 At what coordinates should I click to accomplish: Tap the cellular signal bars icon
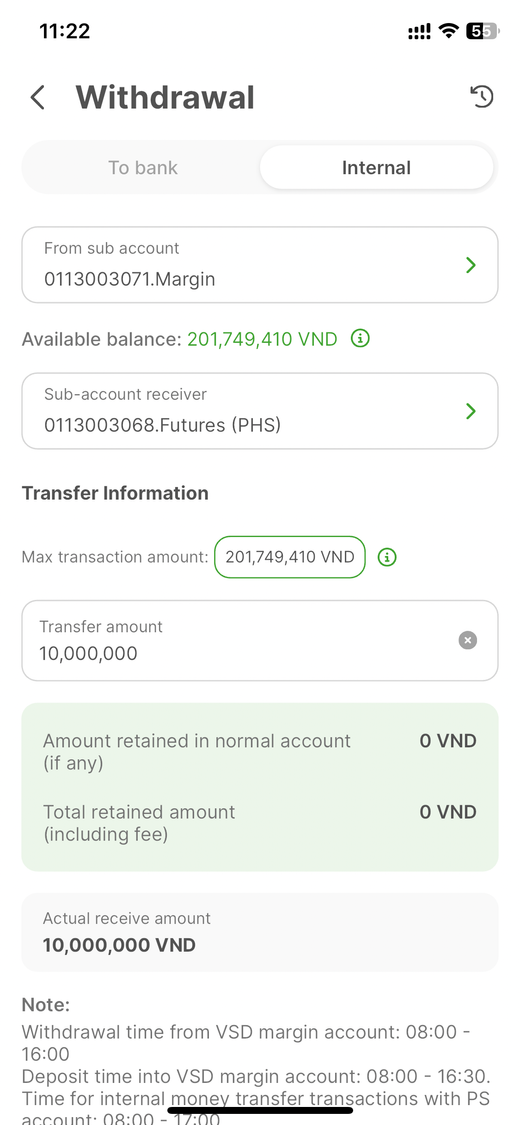click(x=420, y=31)
